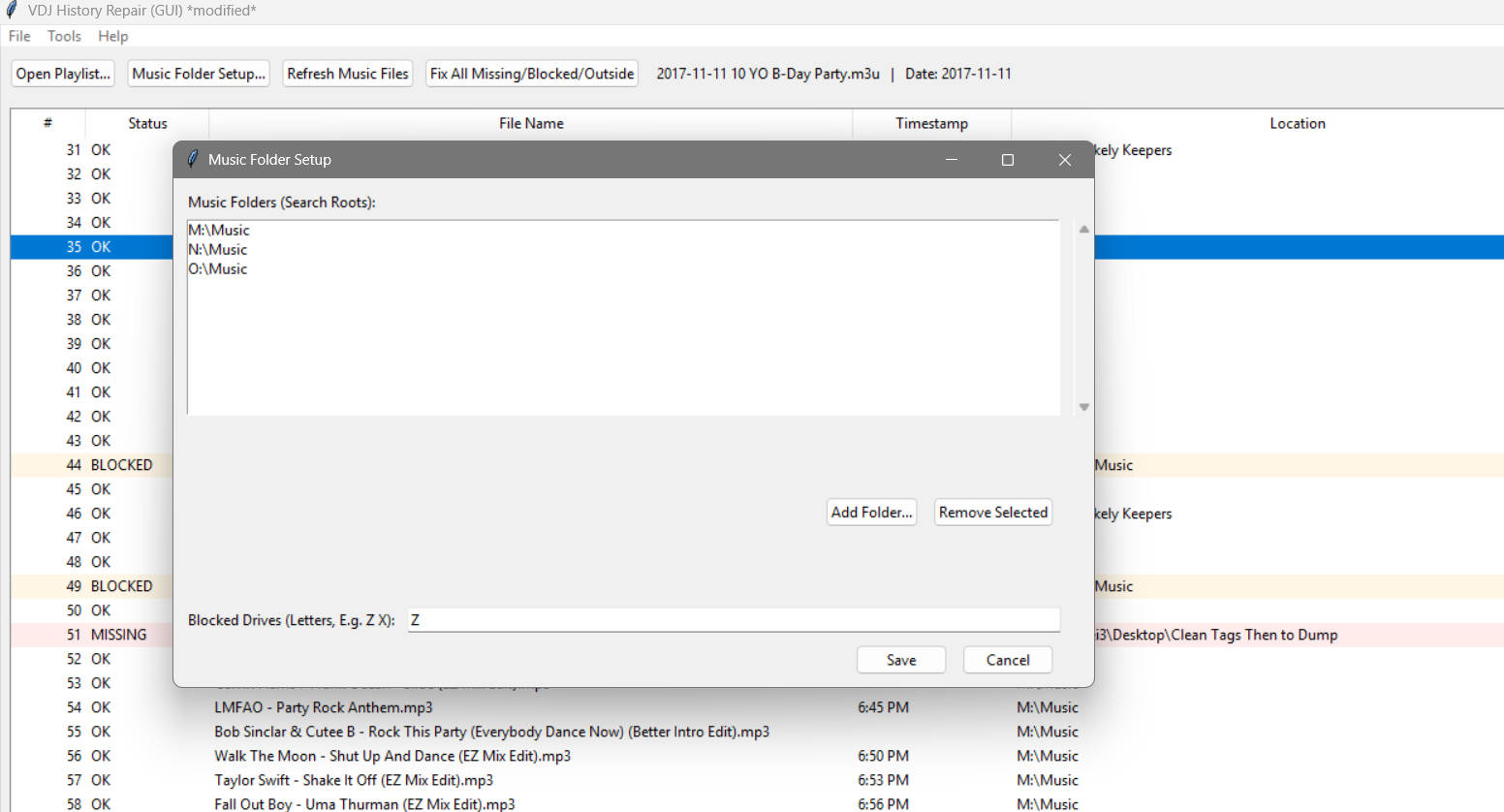1504x812 pixels.
Task: Click the Blocked Drives input field
Action: tap(733, 620)
